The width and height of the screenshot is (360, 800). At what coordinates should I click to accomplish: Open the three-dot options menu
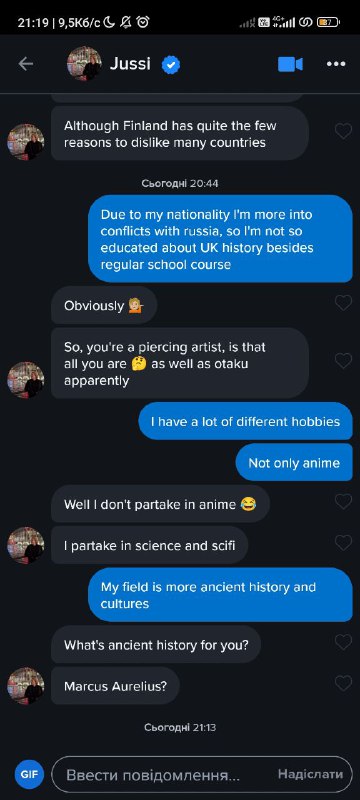tap(336, 64)
